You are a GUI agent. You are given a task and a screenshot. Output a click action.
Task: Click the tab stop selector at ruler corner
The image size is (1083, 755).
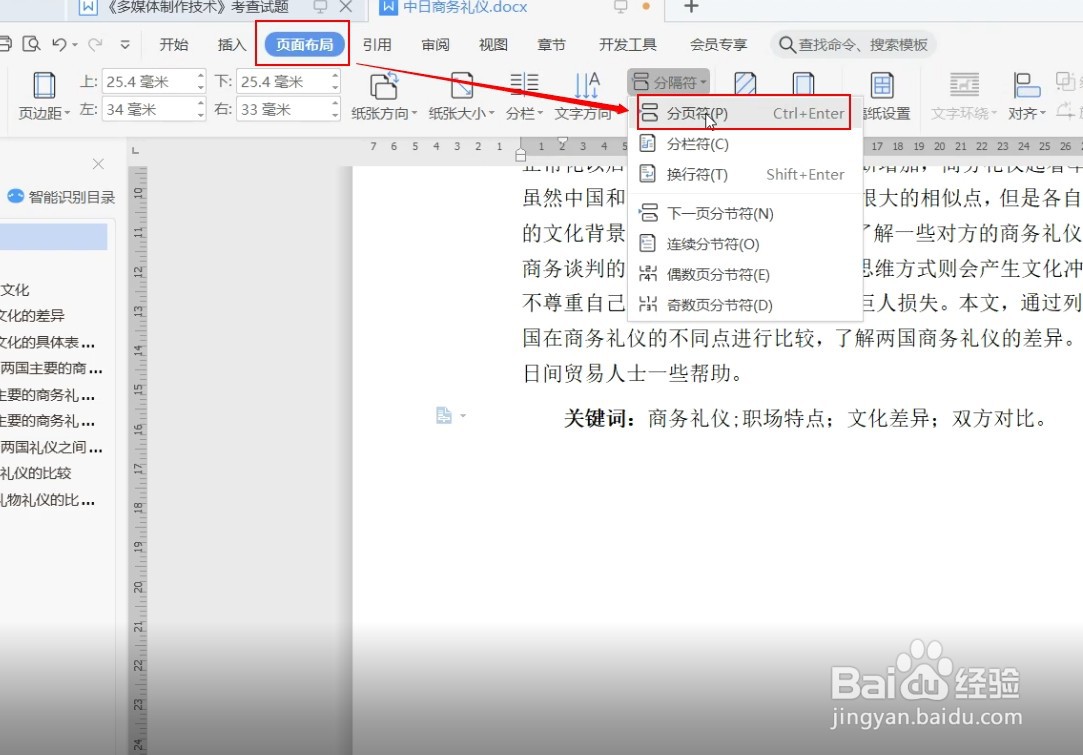(x=135, y=150)
